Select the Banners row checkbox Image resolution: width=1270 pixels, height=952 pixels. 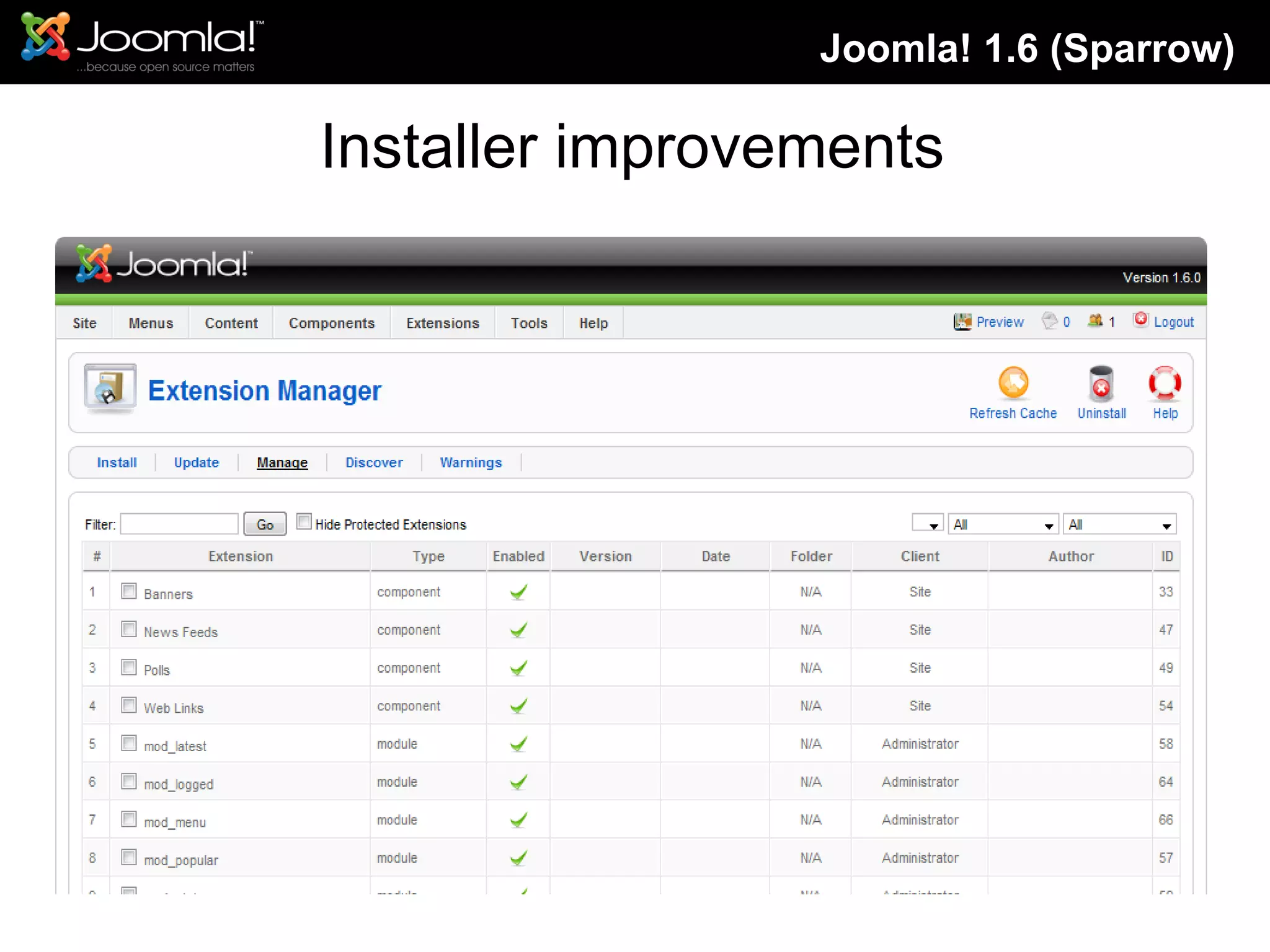[129, 591]
